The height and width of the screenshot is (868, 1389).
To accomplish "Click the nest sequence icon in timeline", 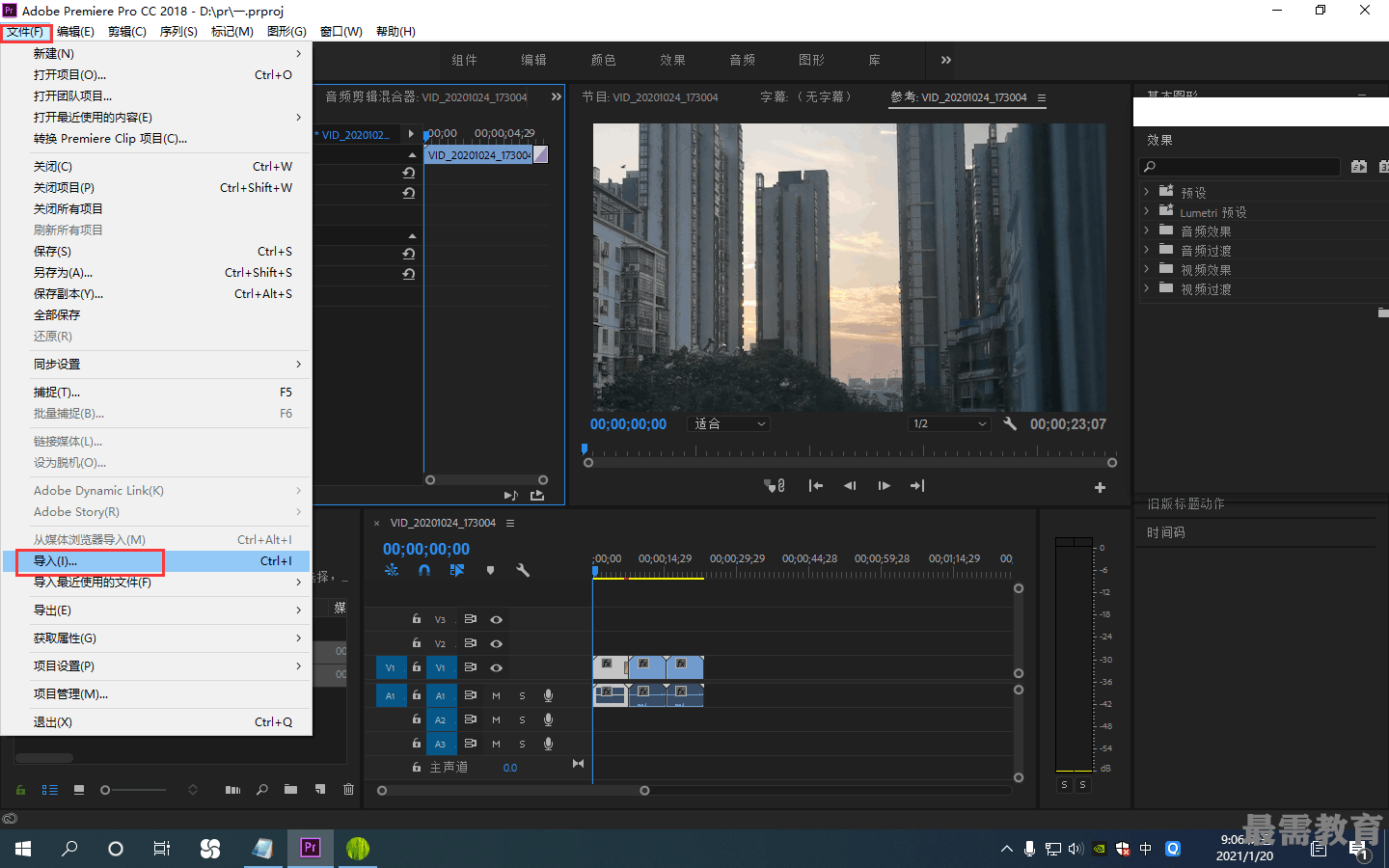I will pyautogui.click(x=392, y=570).
